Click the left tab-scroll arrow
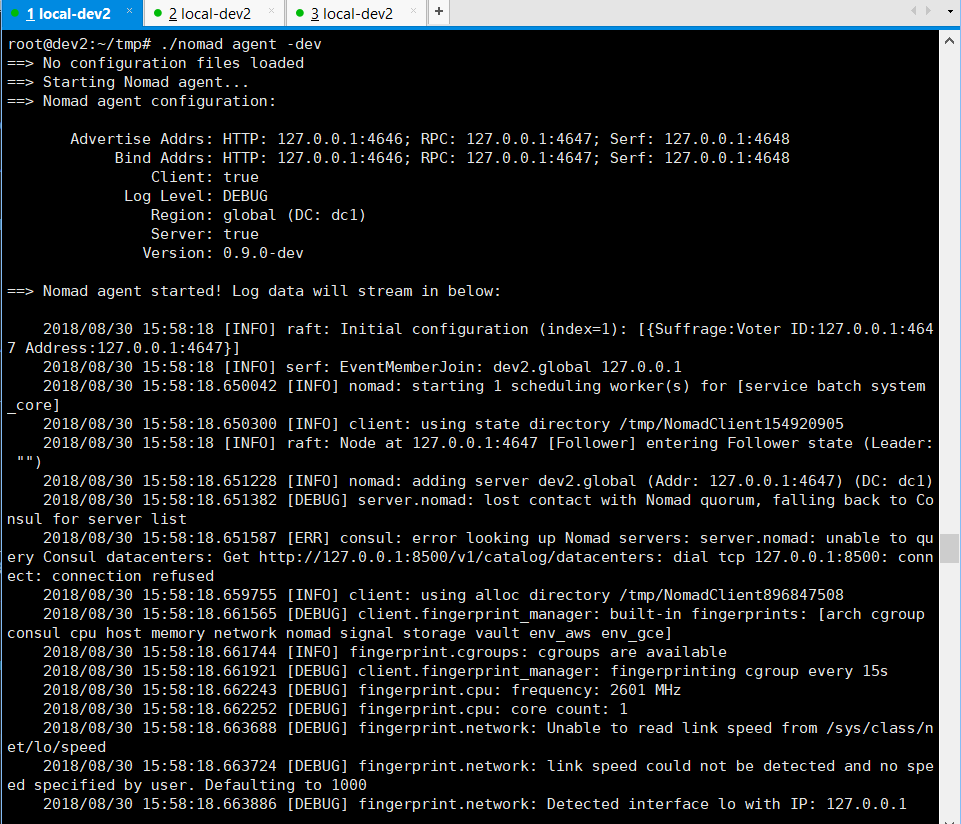 coord(913,10)
